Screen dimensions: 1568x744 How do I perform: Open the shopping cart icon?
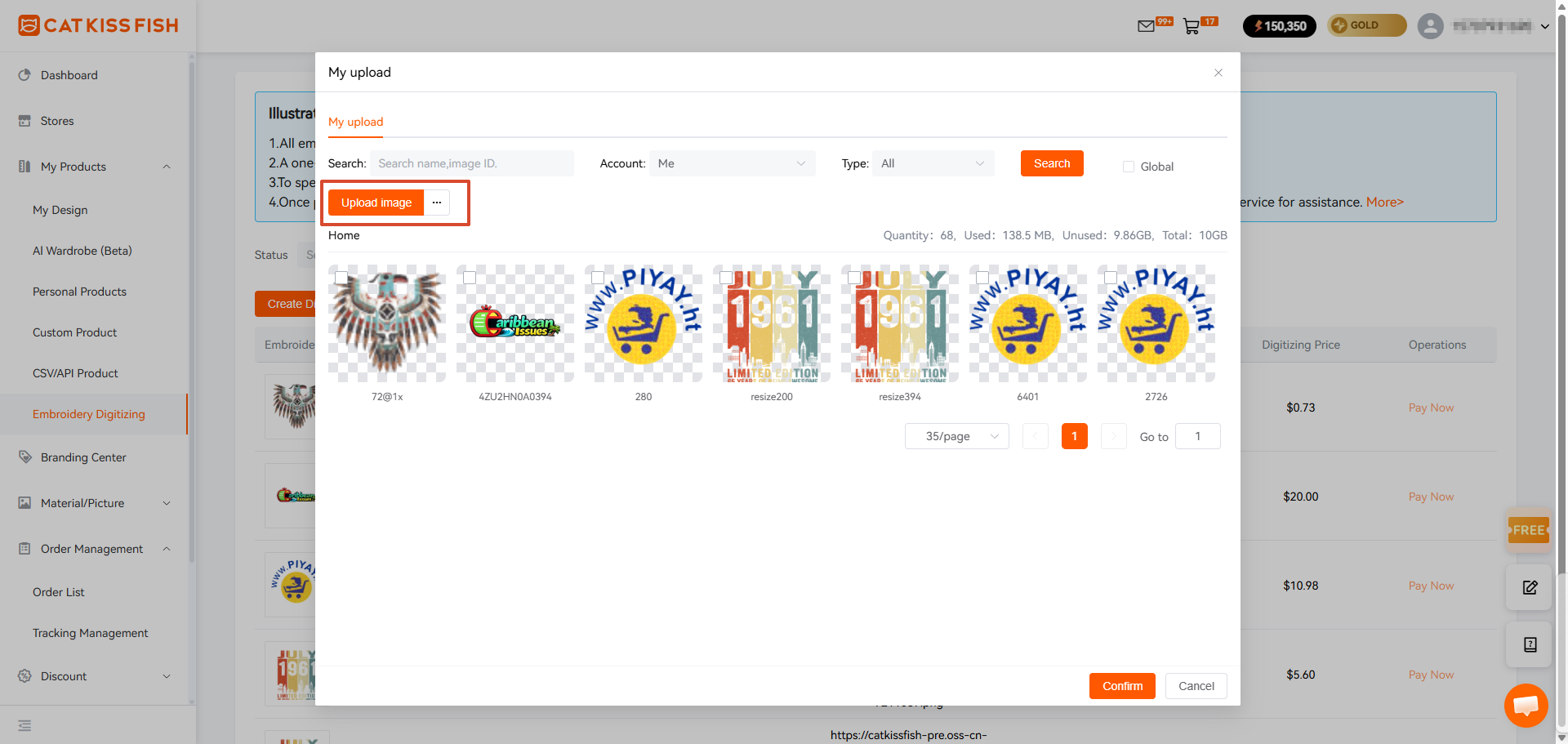point(1192,26)
